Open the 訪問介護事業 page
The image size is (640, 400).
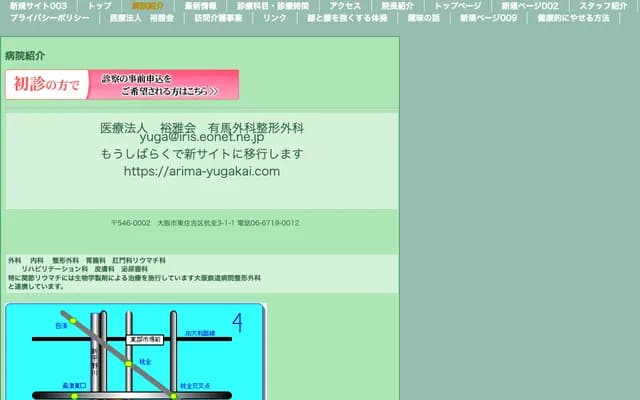pos(218,18)
